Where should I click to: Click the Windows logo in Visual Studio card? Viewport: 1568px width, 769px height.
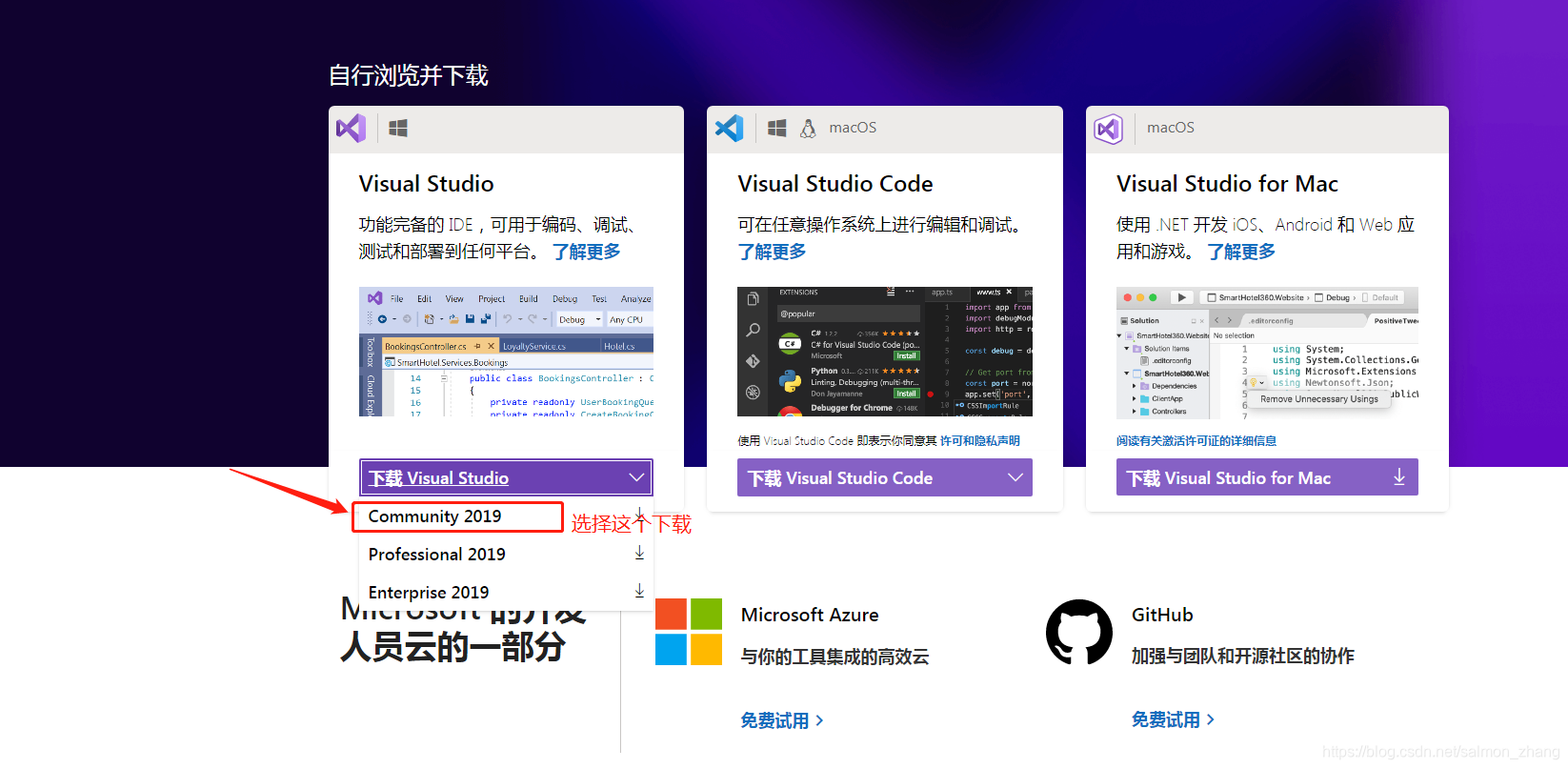click(x=398, y=128)
